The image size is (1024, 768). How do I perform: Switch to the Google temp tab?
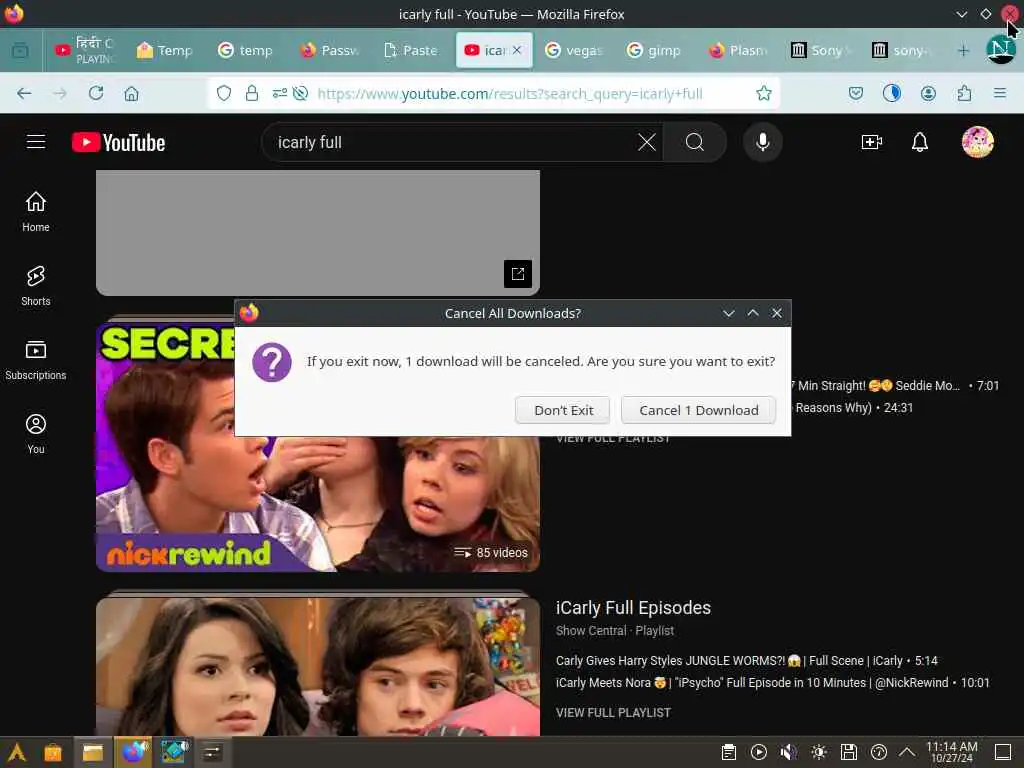pyautogui.click(x=246, y=50)
